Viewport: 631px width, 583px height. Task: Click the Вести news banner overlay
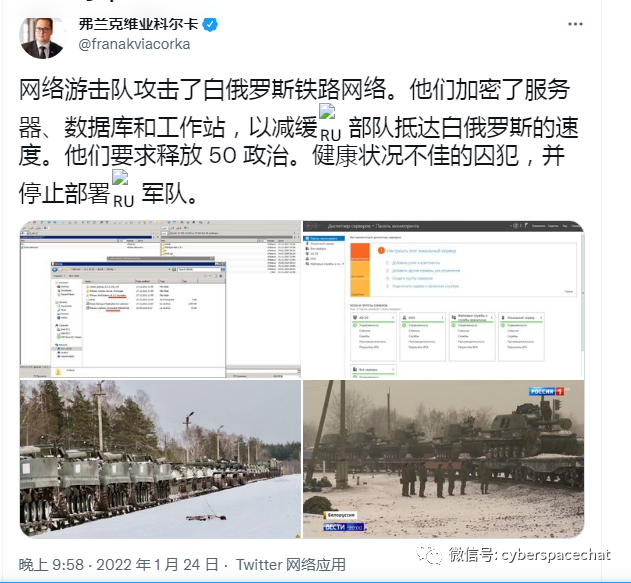[344, 527]
